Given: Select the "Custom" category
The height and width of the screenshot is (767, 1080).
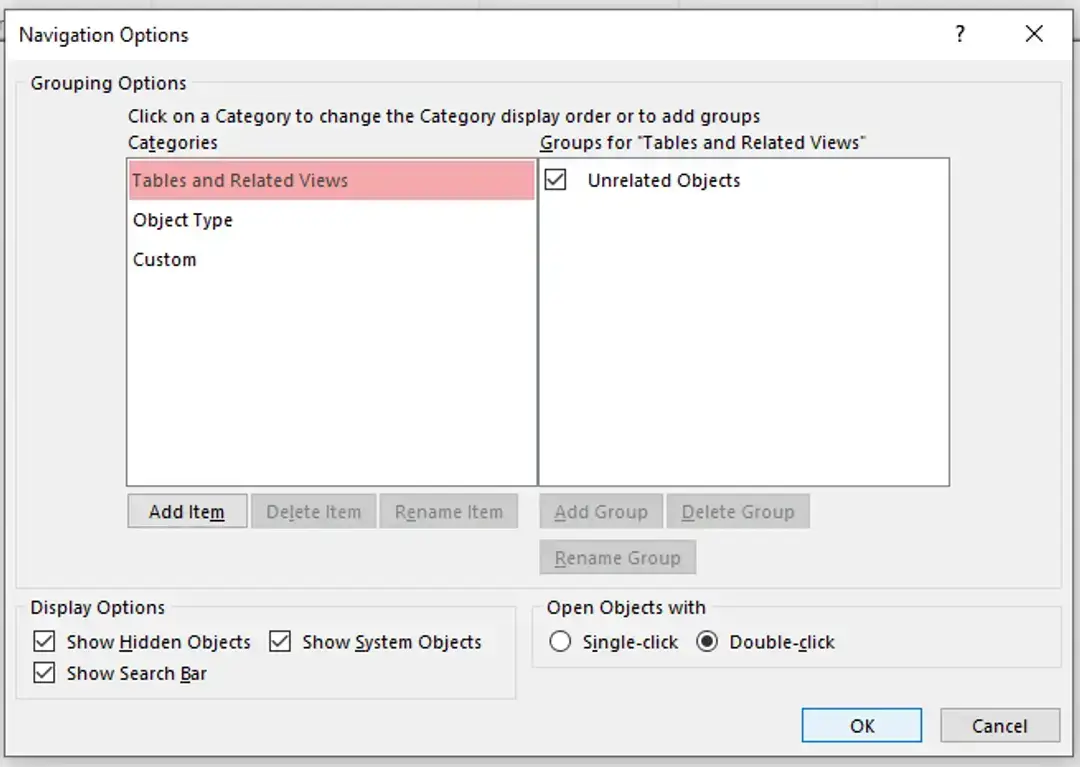Looking at the screenshot, I should point(164,259).
